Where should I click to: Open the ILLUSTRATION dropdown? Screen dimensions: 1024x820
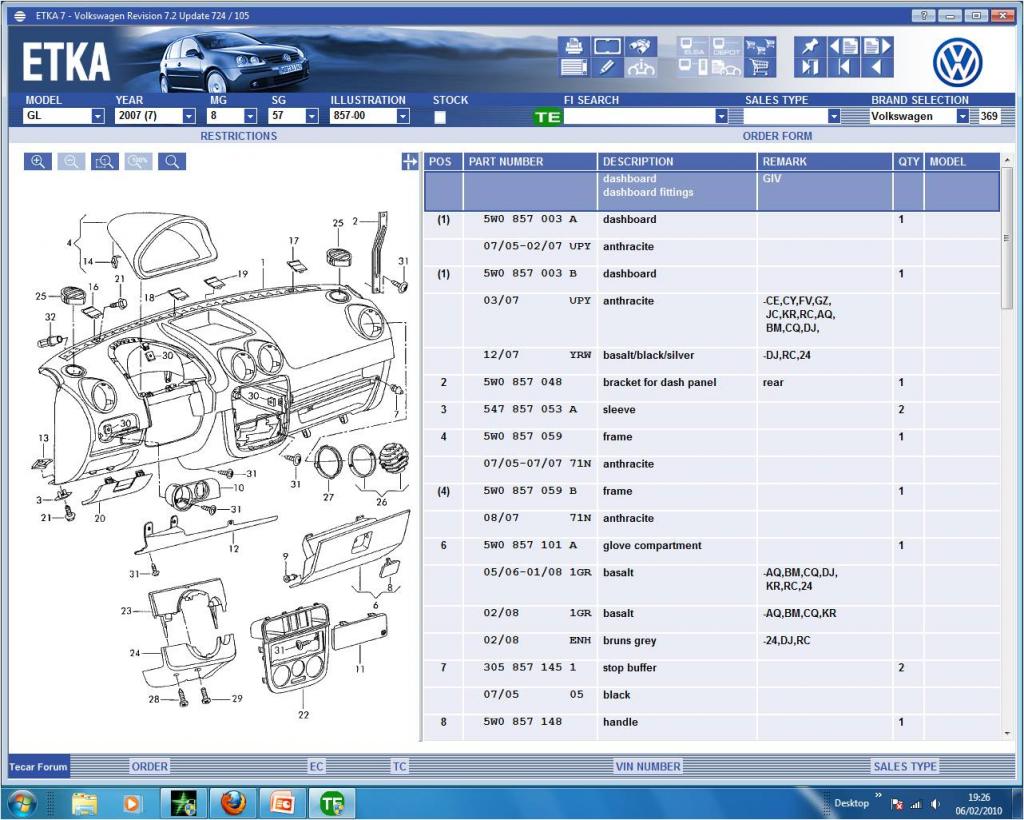click(403, 116)
